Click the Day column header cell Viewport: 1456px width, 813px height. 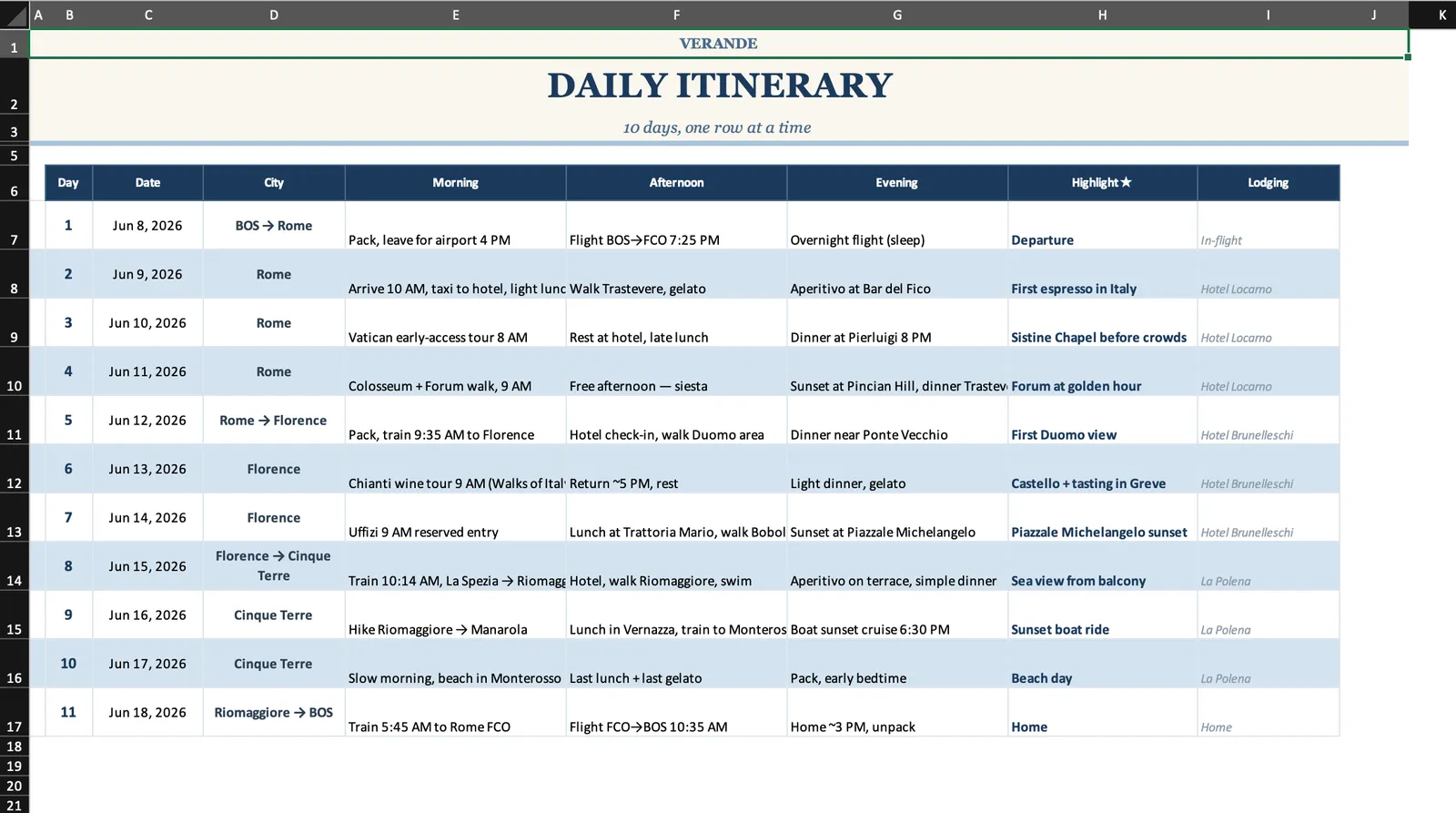(68, 183)
